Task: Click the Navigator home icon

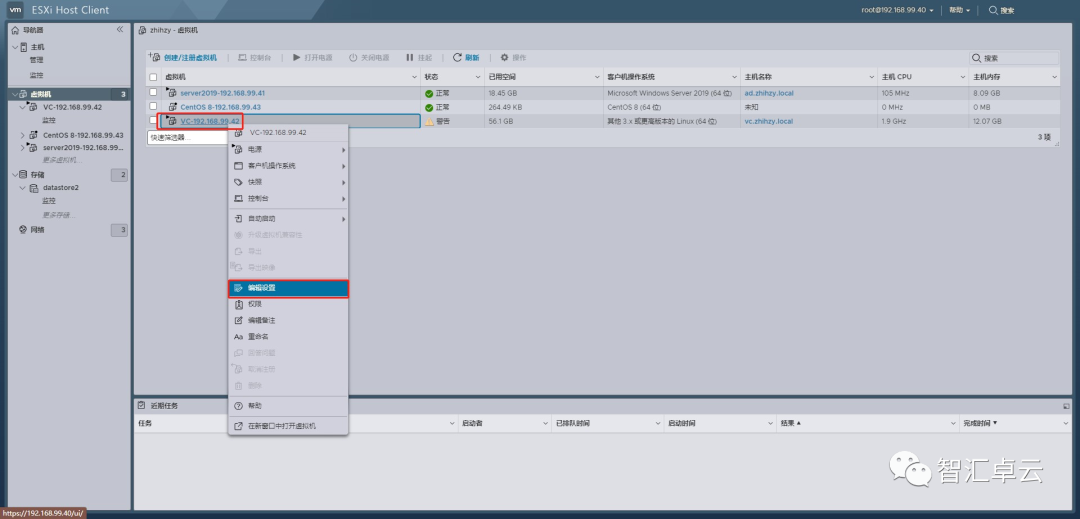Action: point(15,30)
